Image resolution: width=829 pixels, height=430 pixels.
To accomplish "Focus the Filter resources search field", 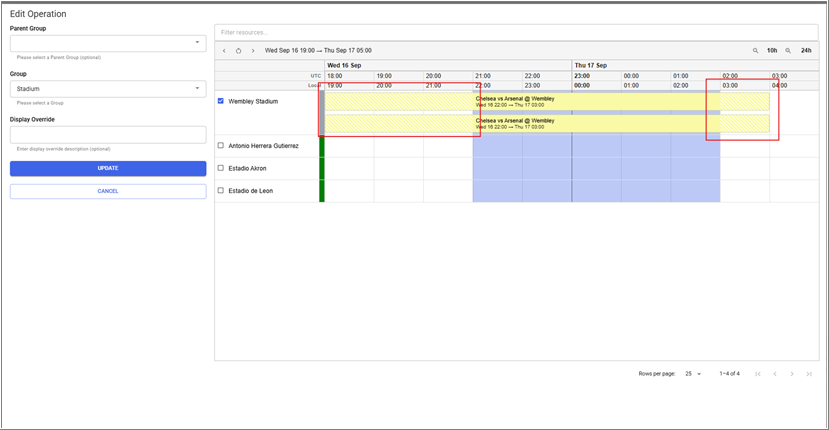I will [516, 32].
